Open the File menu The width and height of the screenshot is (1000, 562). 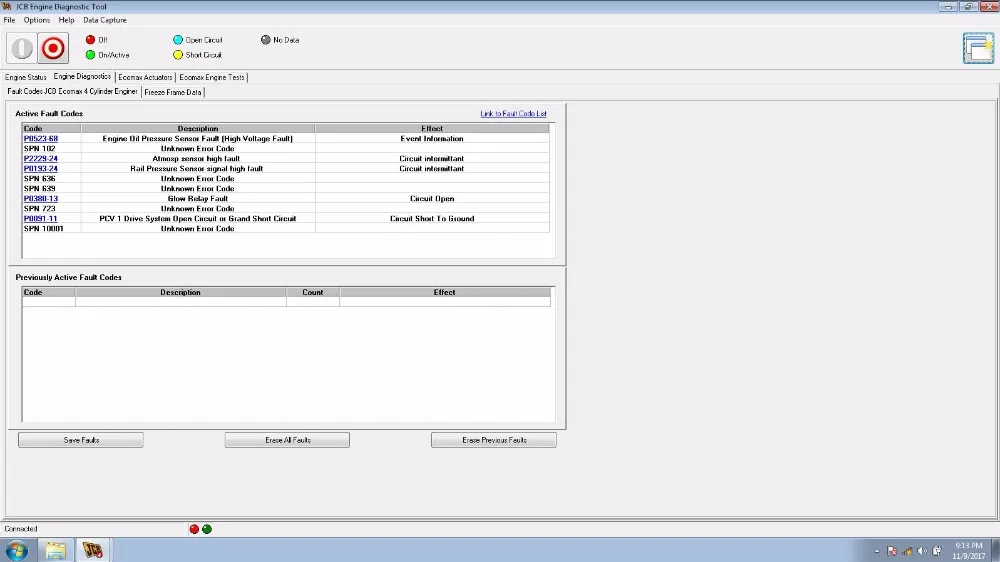coord(10,20)
